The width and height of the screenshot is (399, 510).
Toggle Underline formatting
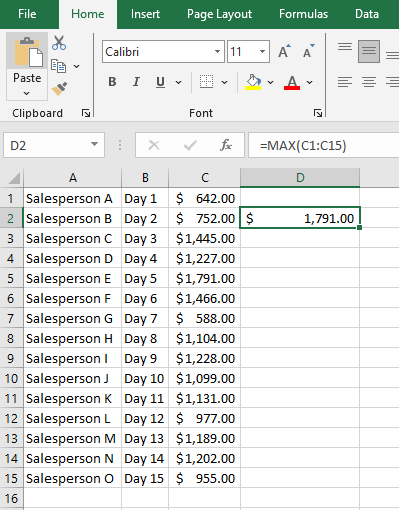tap(160, 82)
